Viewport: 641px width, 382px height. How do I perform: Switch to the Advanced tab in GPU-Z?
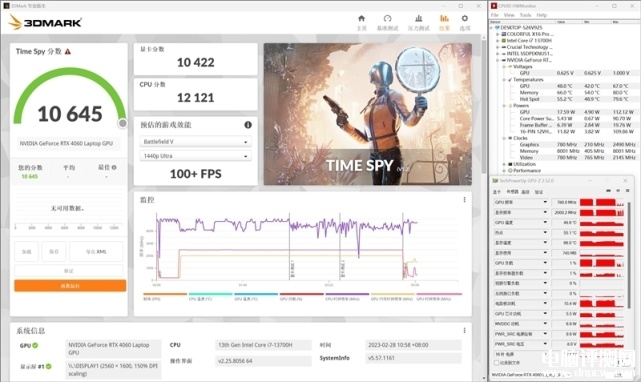[526, 192]
